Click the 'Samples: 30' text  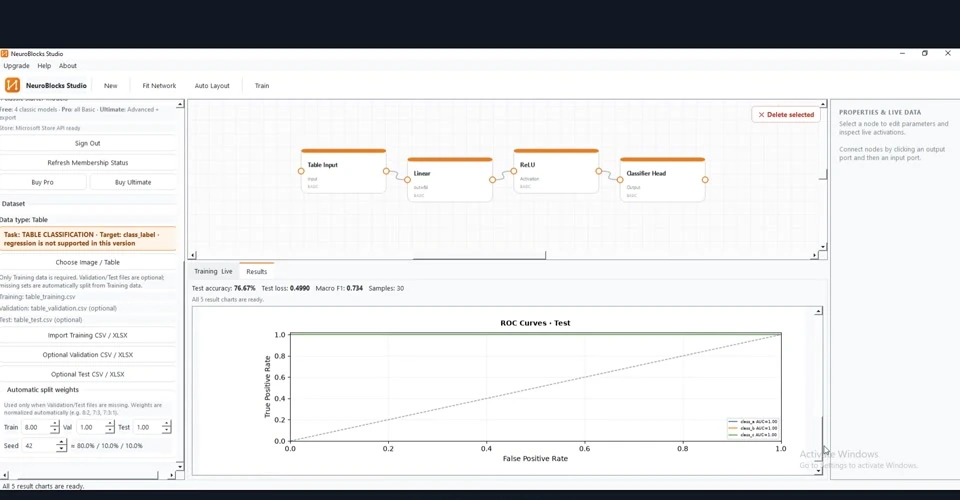coord(386,288)
